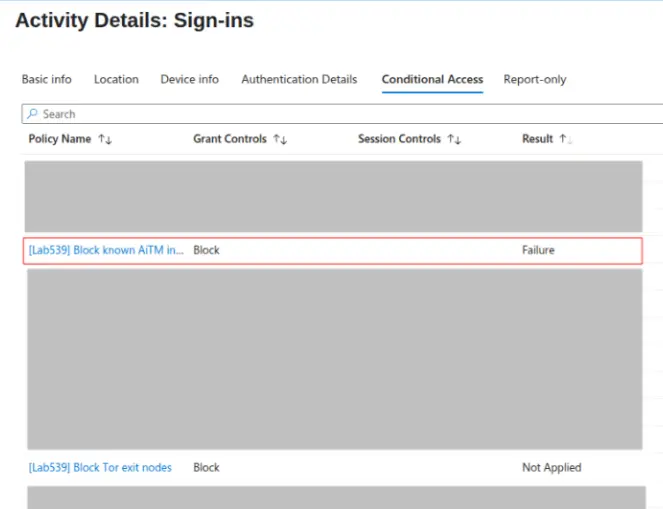
Task: Switch to the Basic info tab
Action: 46,79
